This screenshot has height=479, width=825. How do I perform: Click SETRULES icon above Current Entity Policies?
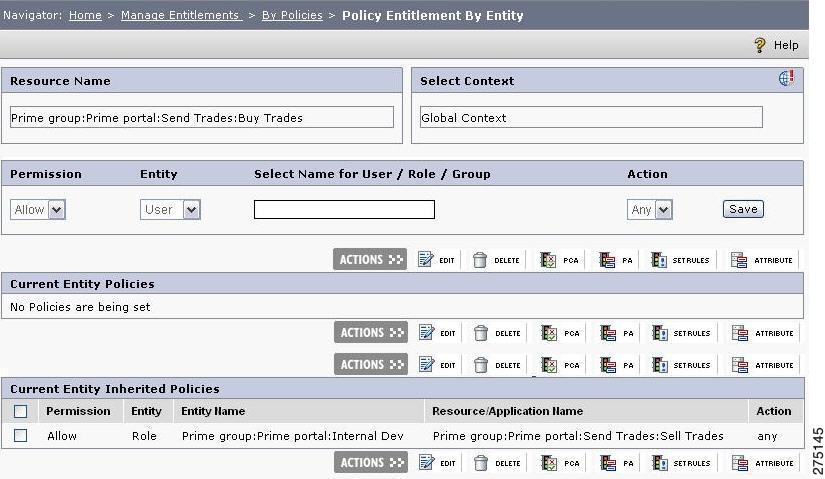coord(659,260)
